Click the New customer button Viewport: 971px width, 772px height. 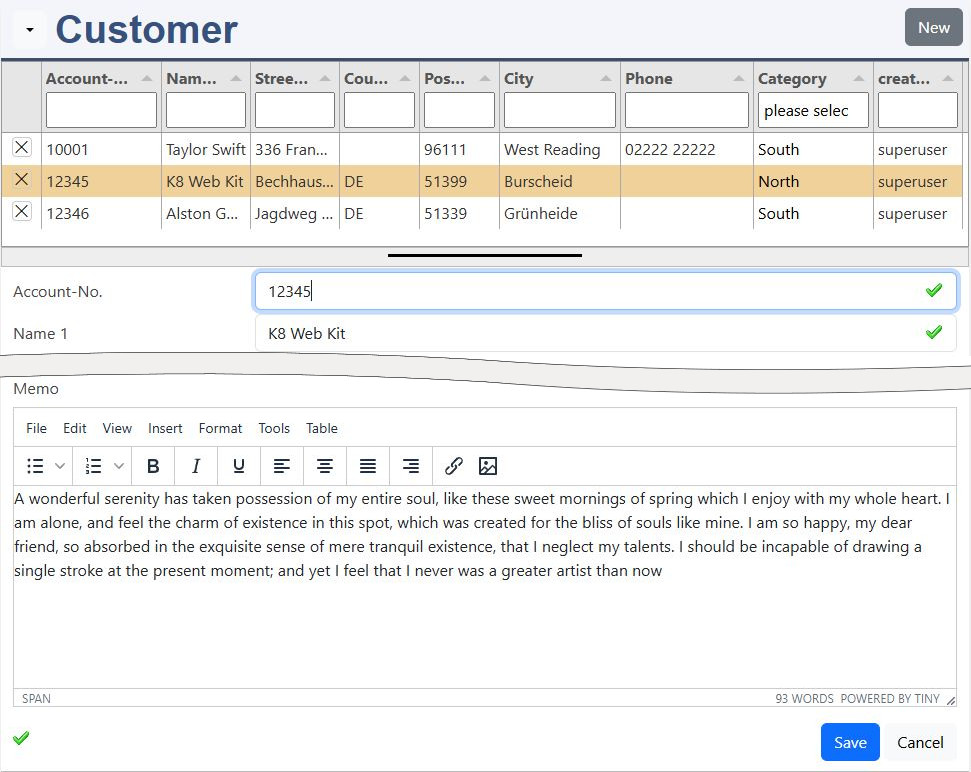point(933,28)
